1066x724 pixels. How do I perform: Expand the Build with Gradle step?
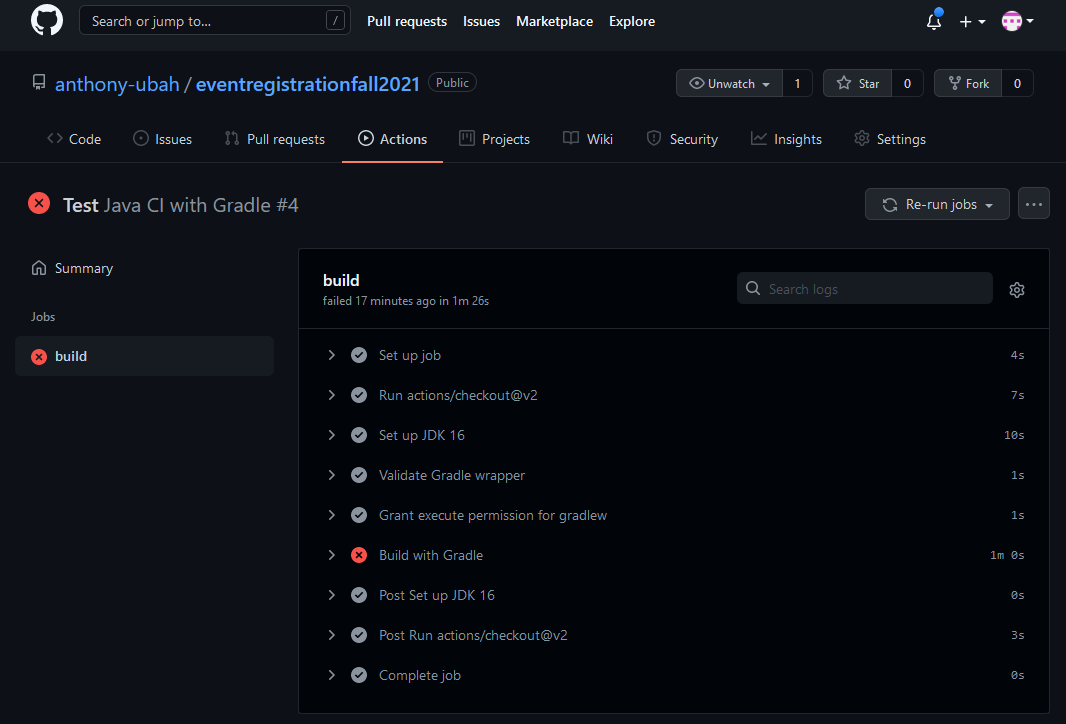tap(332, 555)
